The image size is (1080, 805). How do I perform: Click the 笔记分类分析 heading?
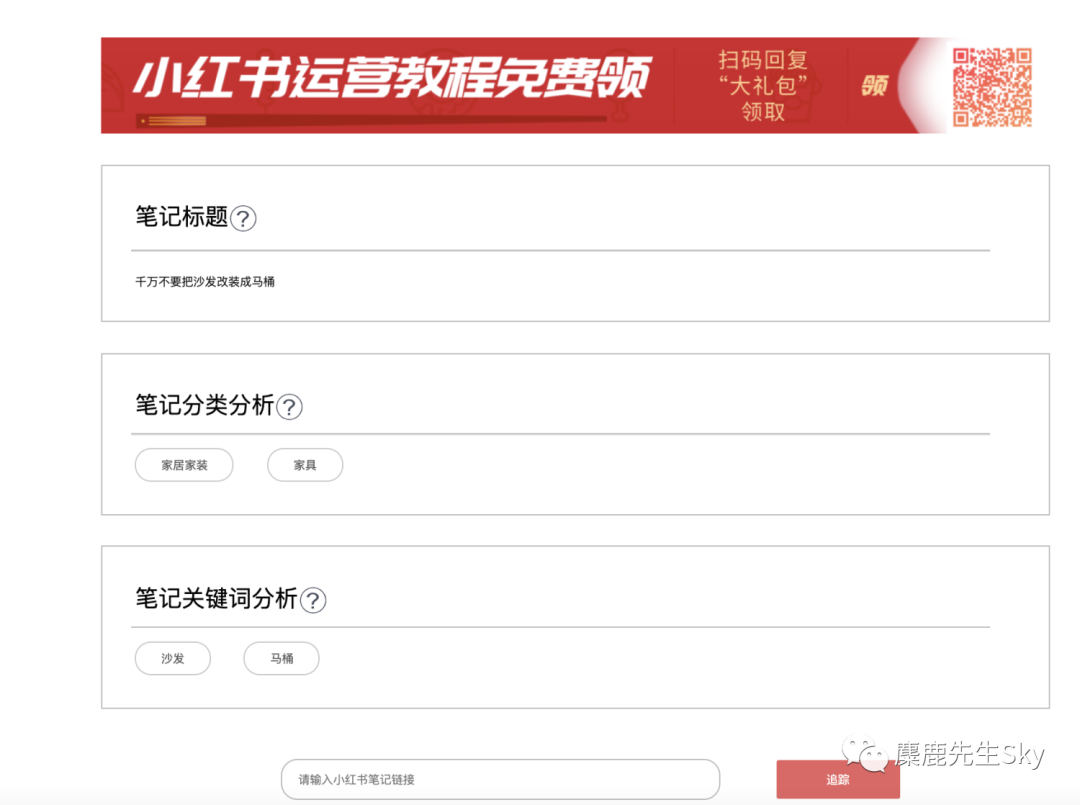205,404
